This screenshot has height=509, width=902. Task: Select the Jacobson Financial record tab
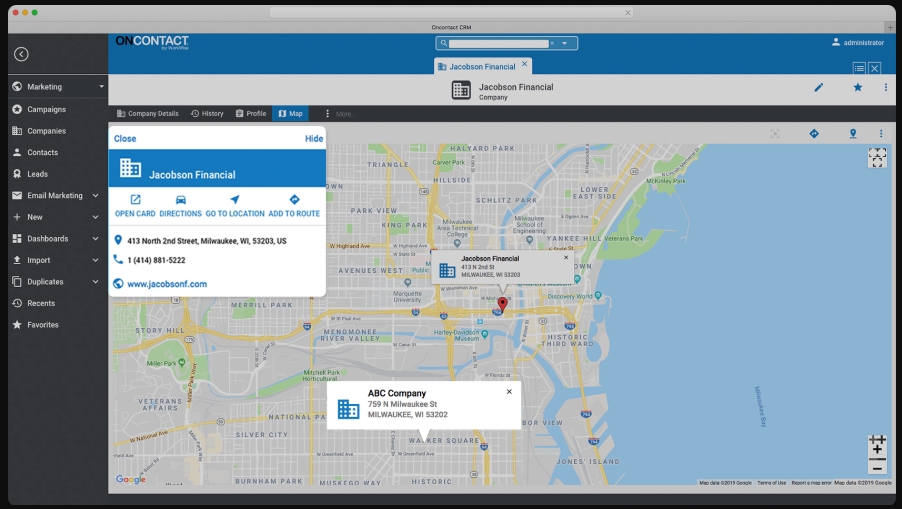coord(482,67)
